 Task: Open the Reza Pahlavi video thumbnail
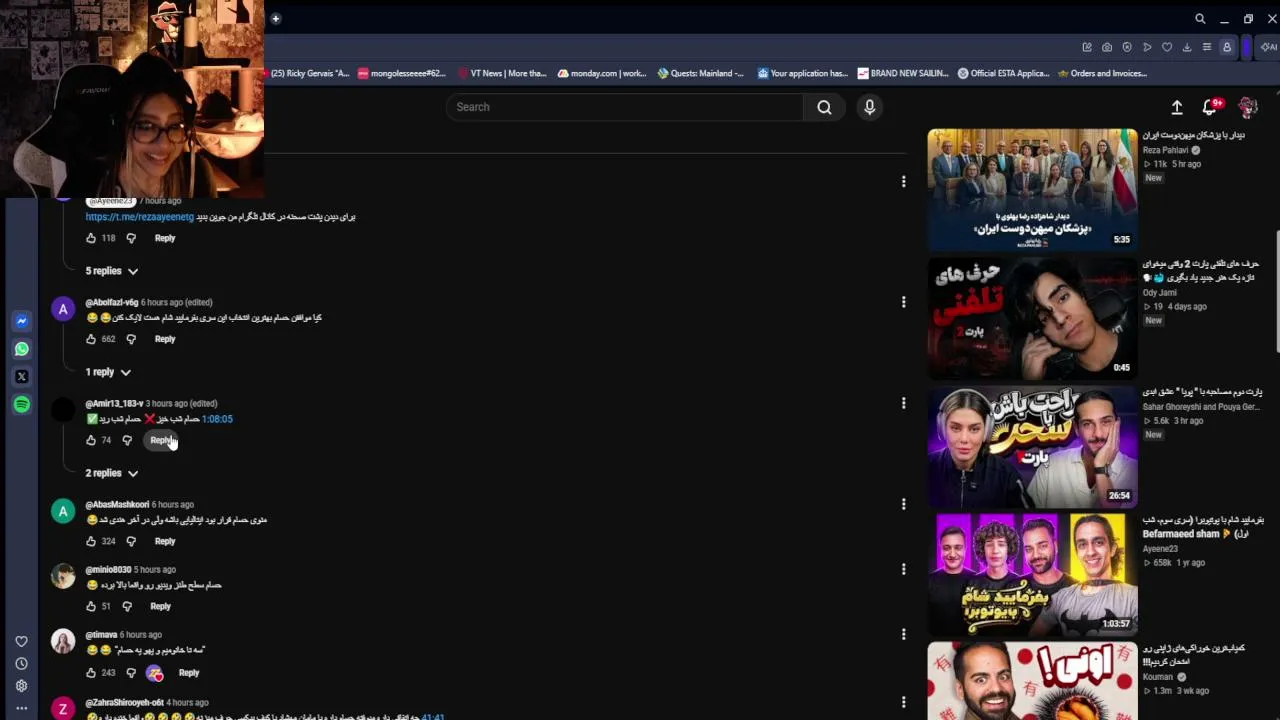tap(1032, 188)
